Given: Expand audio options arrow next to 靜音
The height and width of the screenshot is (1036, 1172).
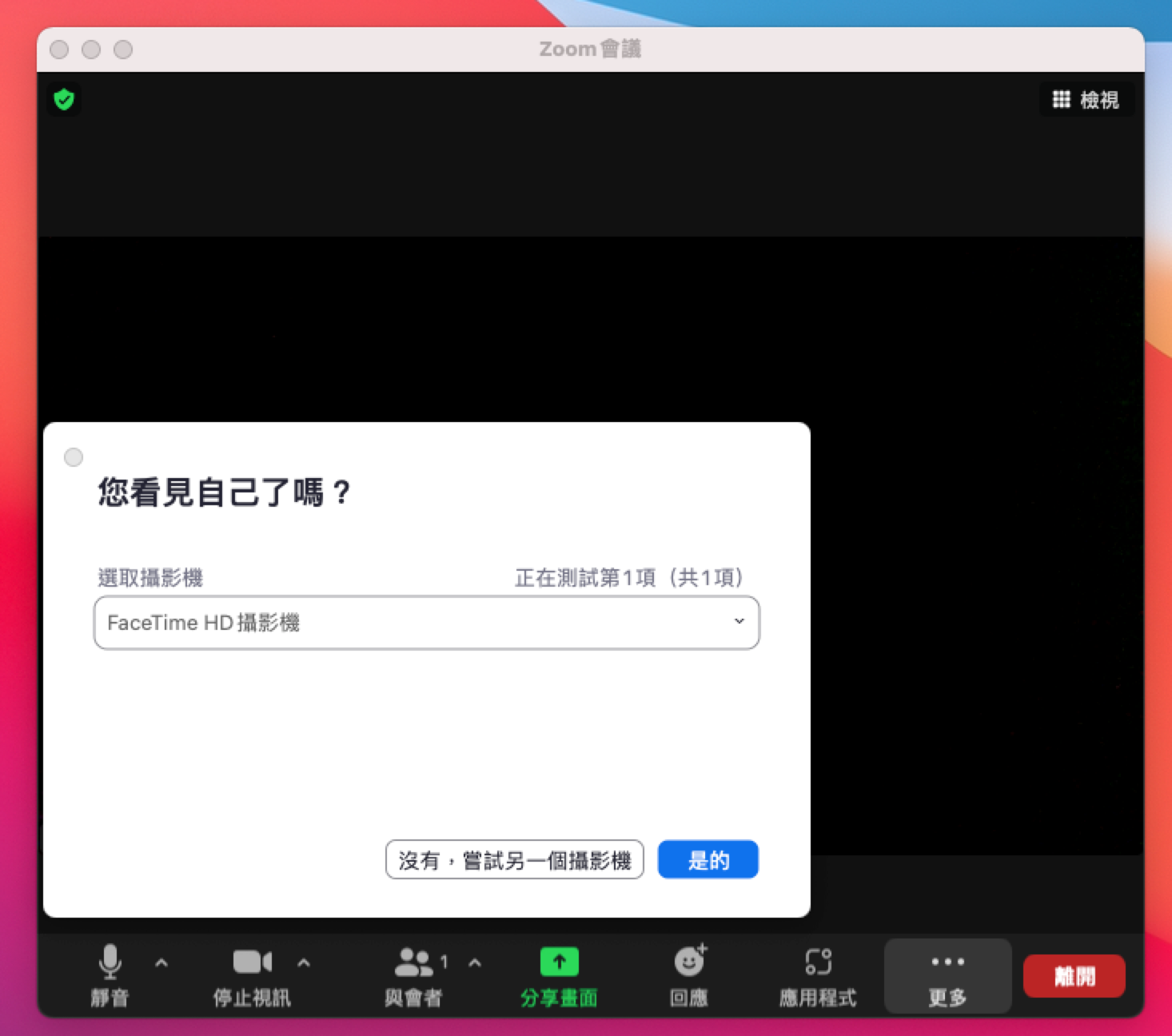Looking at the screenshot, I should pos(161,962).
